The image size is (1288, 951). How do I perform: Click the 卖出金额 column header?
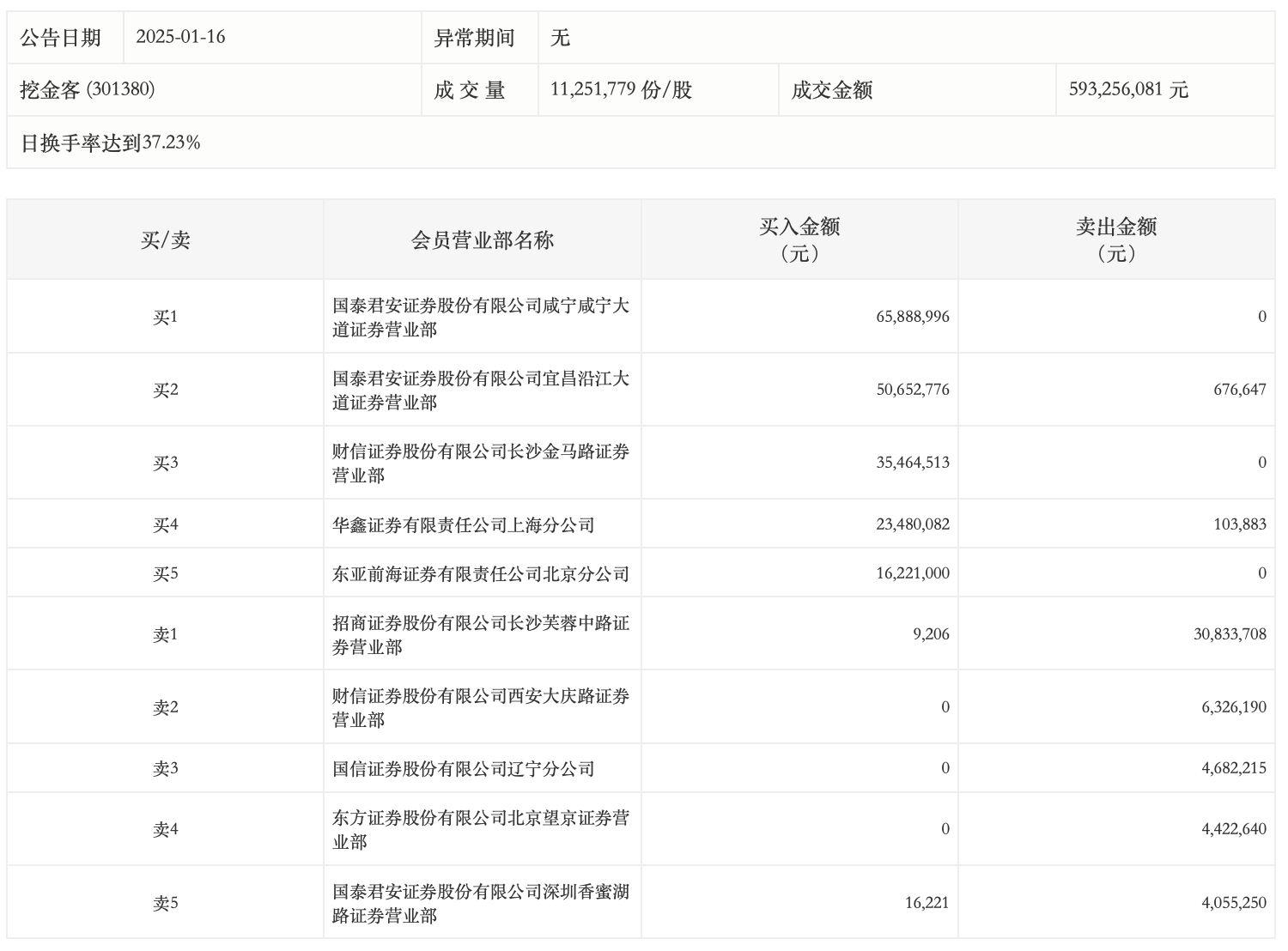point(1116,239)
